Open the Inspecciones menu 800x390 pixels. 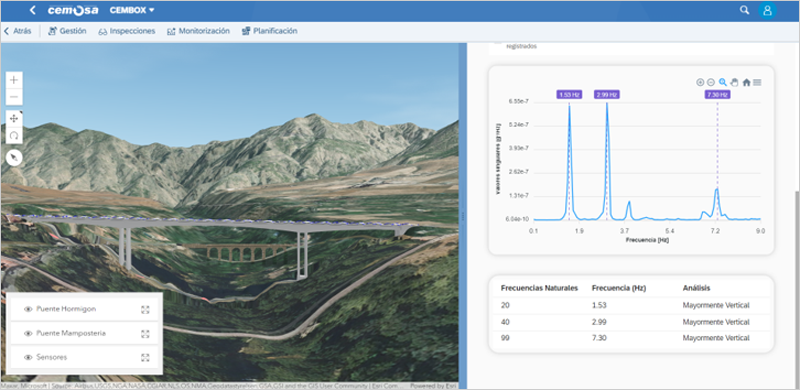click(x=127, y=31)
